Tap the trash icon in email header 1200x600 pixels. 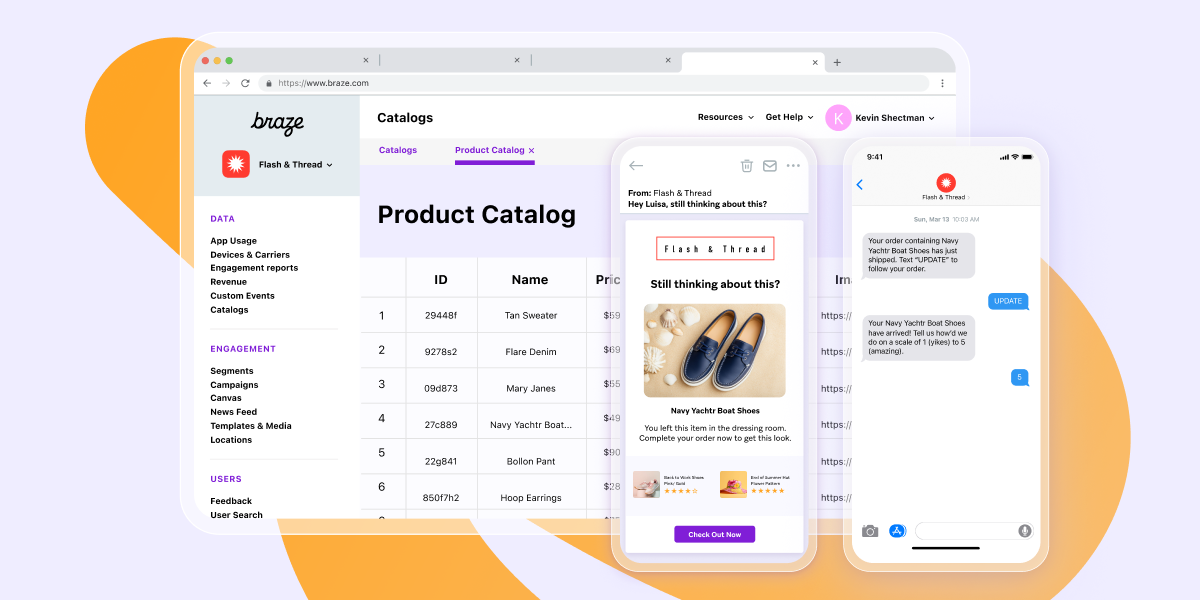click(746, 166)
